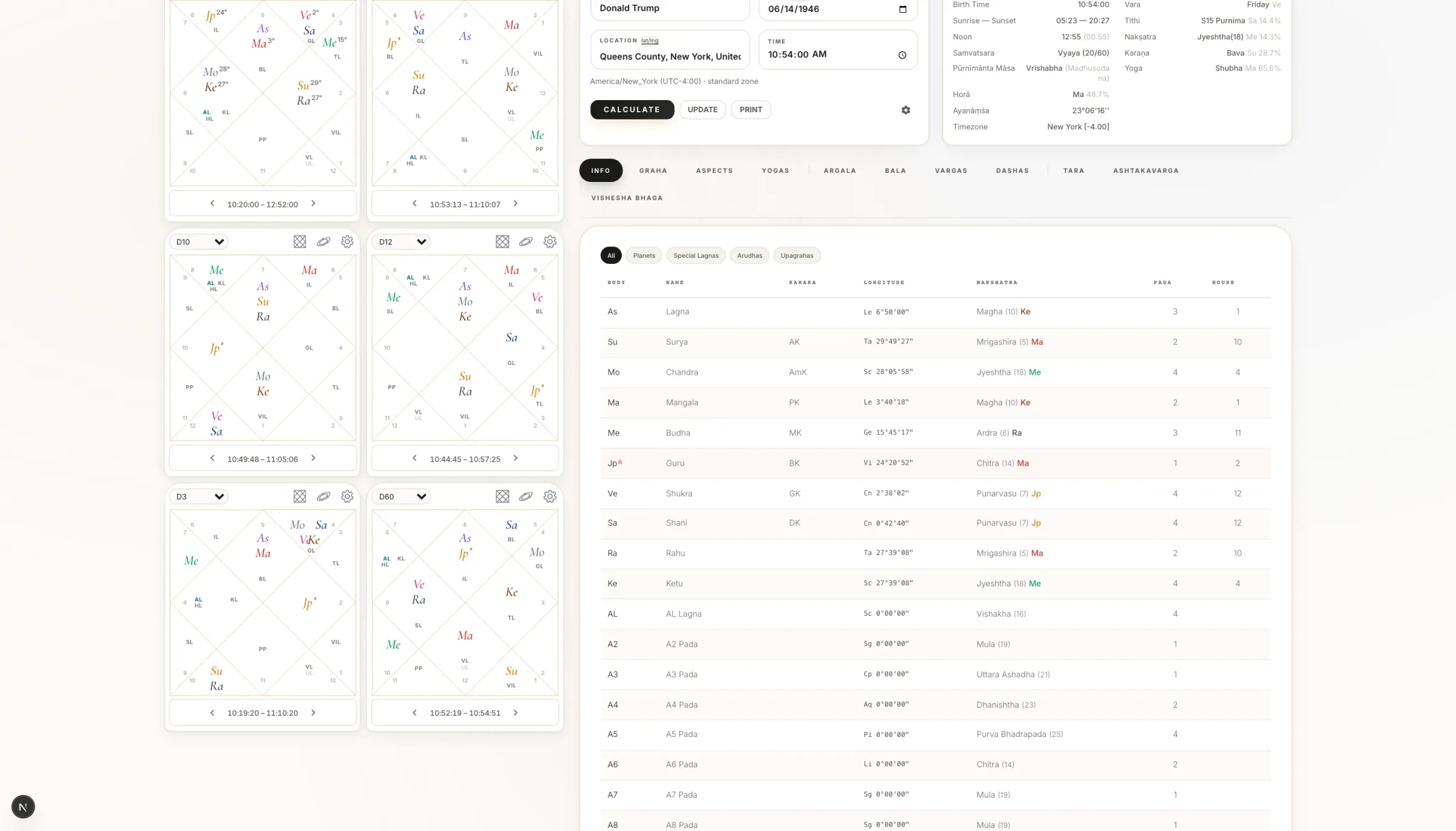Open D10 chart settings gear
1456x831 pixels.
pyautogui.click(x=347, y=241)
